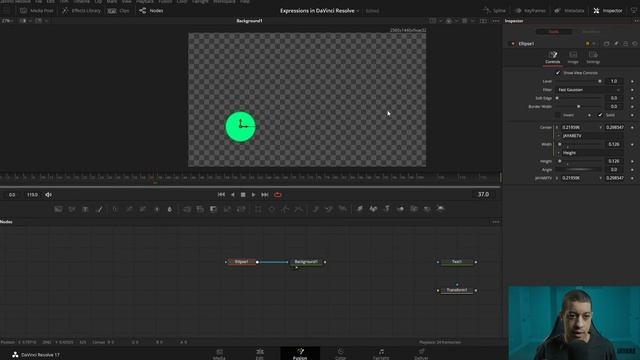Open the viewer zoom percentage dropdown
Viewport: 640px width, 360px height.
click(x=8, y=20)
